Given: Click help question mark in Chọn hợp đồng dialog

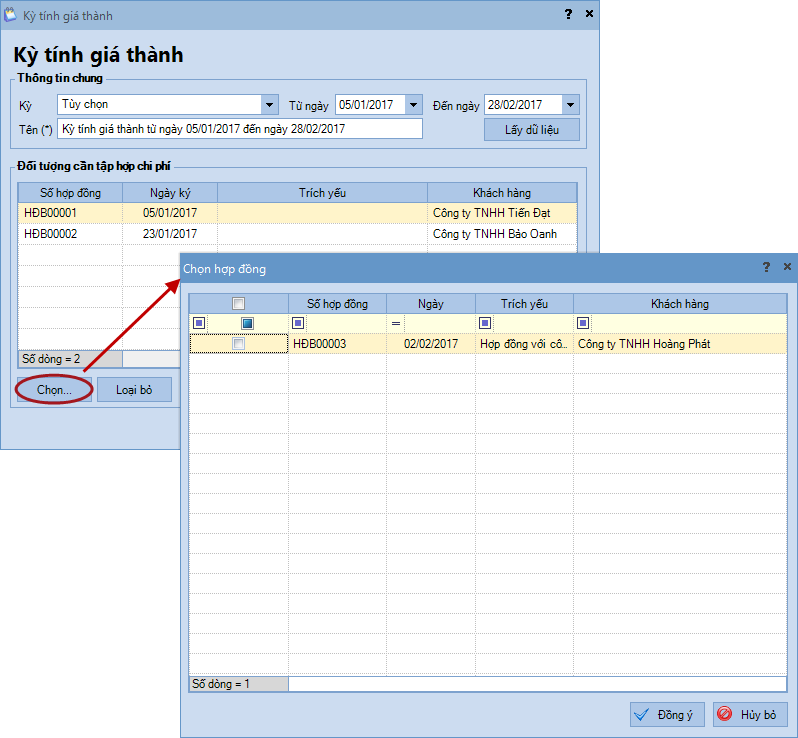Looking at the screenshot, I should pos(766,267).
